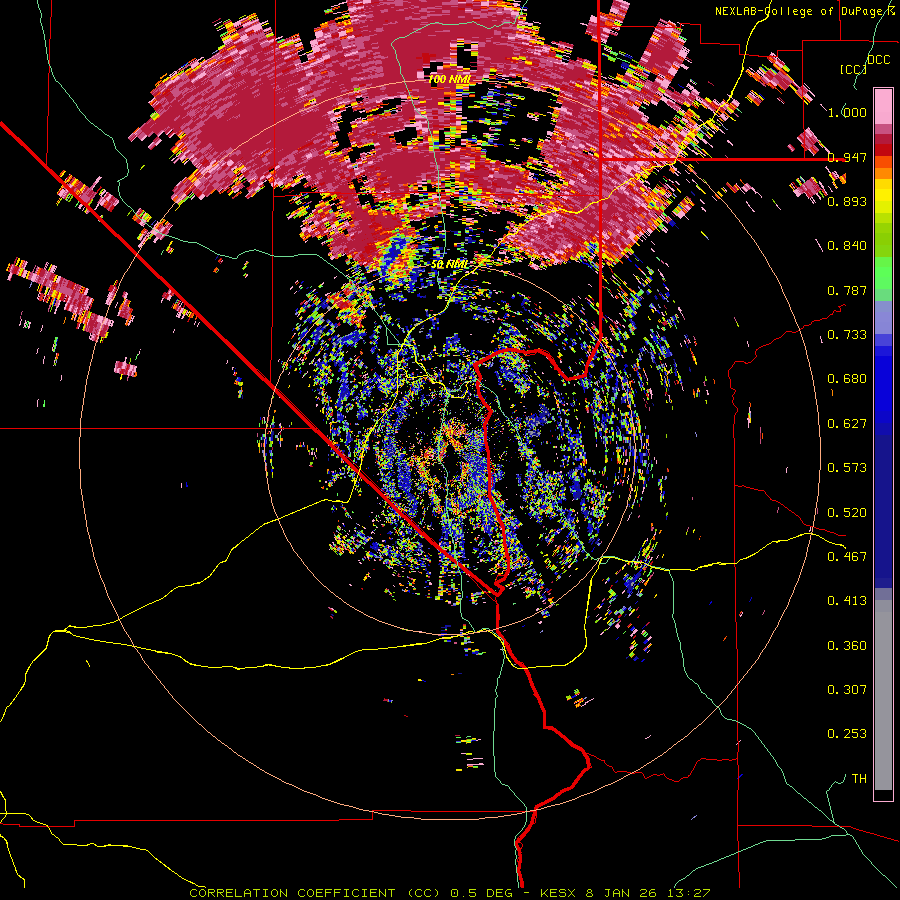Click the 0.893 scale value
The height and width of the screenshot is (900, 900).
click(x=847, y=201)
